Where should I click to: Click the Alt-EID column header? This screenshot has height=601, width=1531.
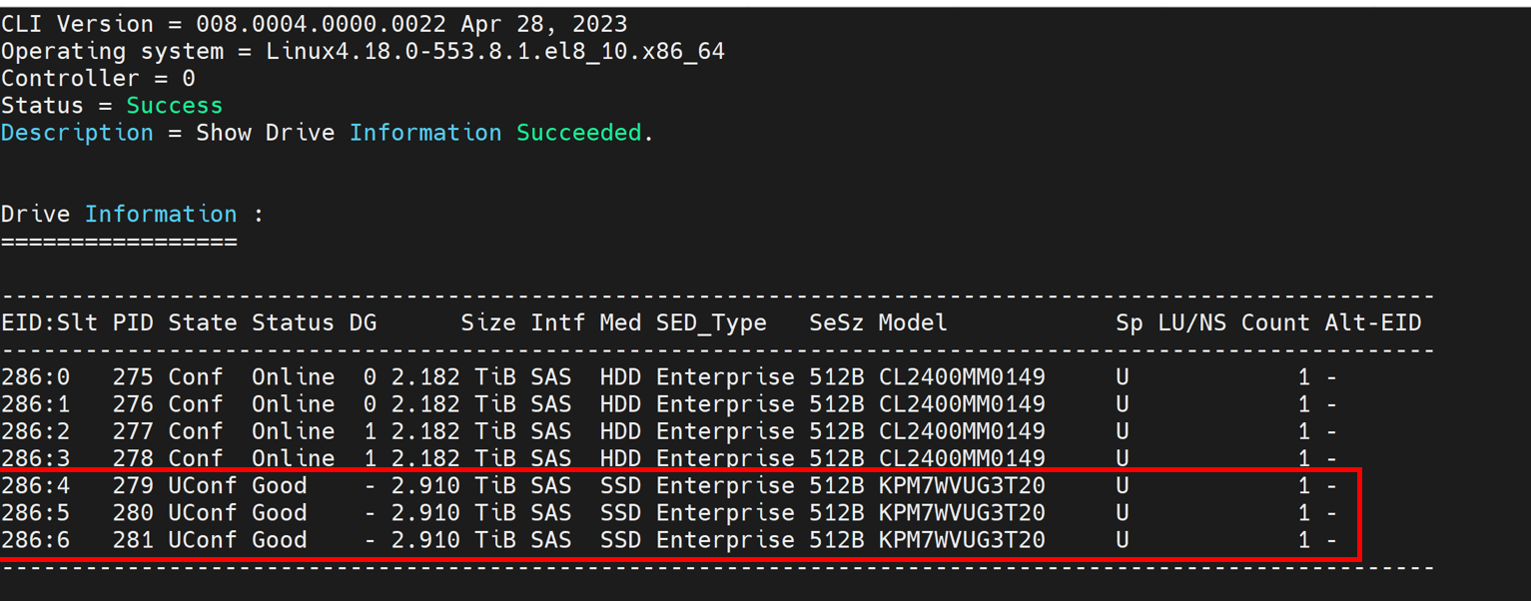click(1372, 323)
